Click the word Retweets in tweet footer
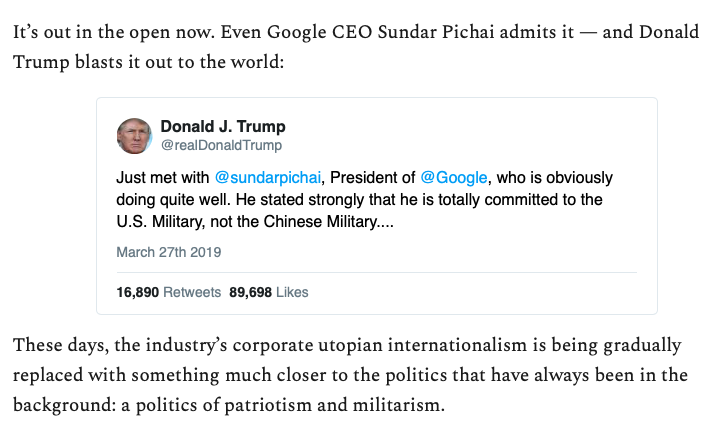This screenshot has height=439, width=726. (x=192, y=292)
